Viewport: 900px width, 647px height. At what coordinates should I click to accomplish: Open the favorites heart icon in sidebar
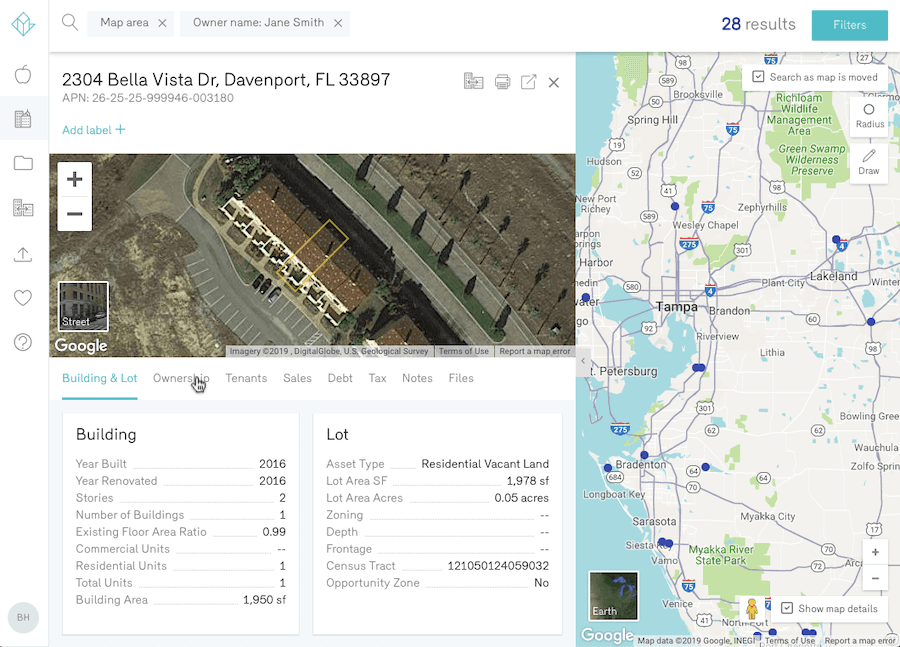(23, 298)
